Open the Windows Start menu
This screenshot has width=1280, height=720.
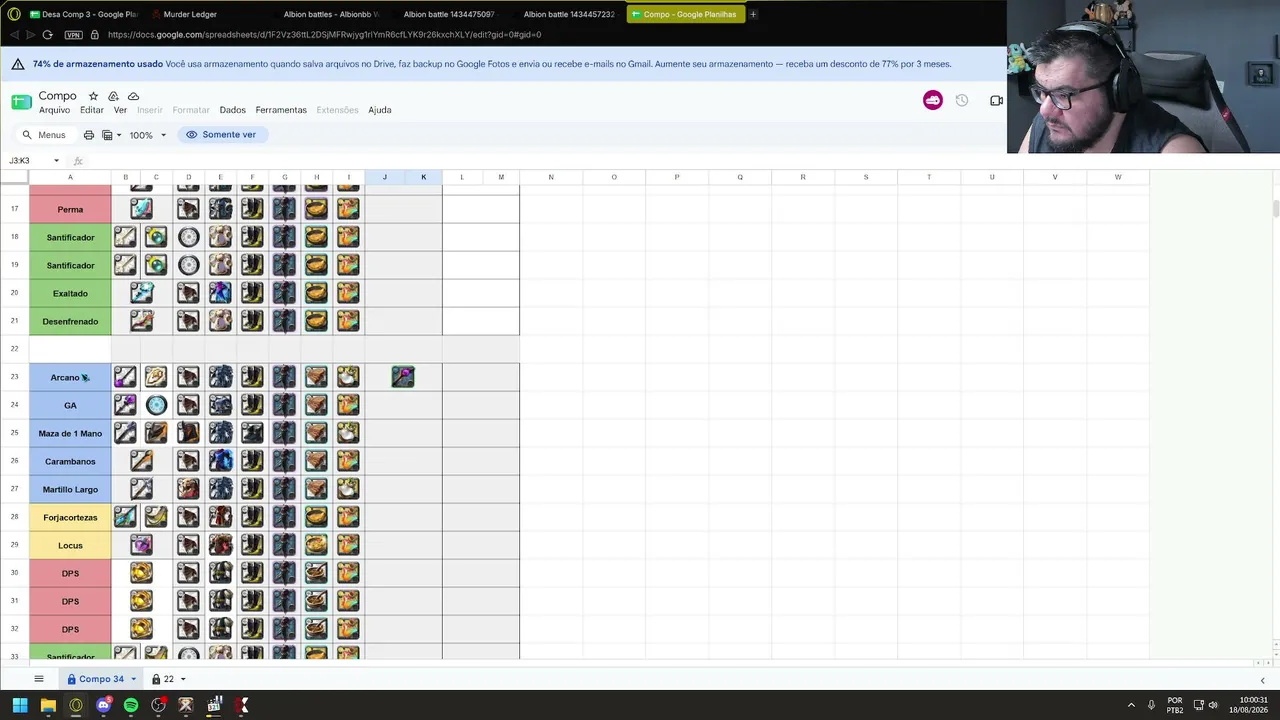coord(20,705)
